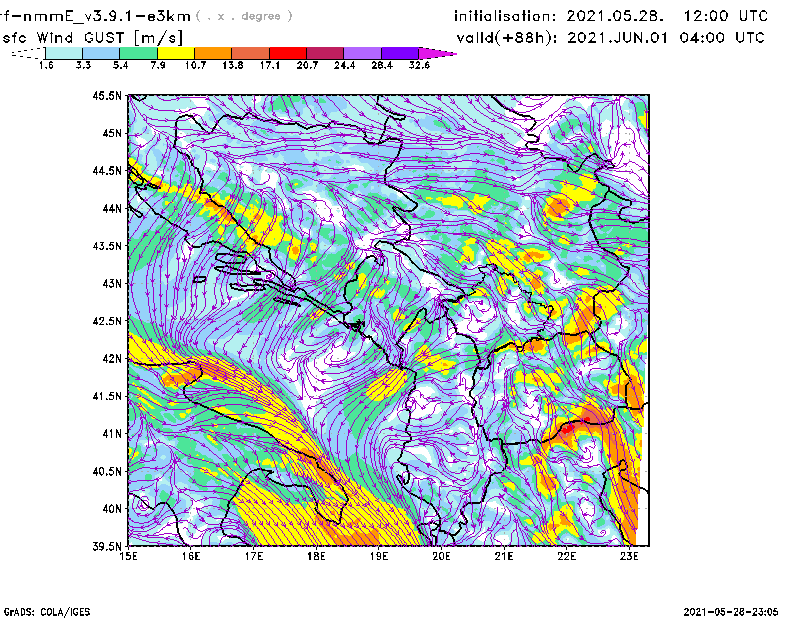Click the '12:00 UTC' initialisation time

726,16
